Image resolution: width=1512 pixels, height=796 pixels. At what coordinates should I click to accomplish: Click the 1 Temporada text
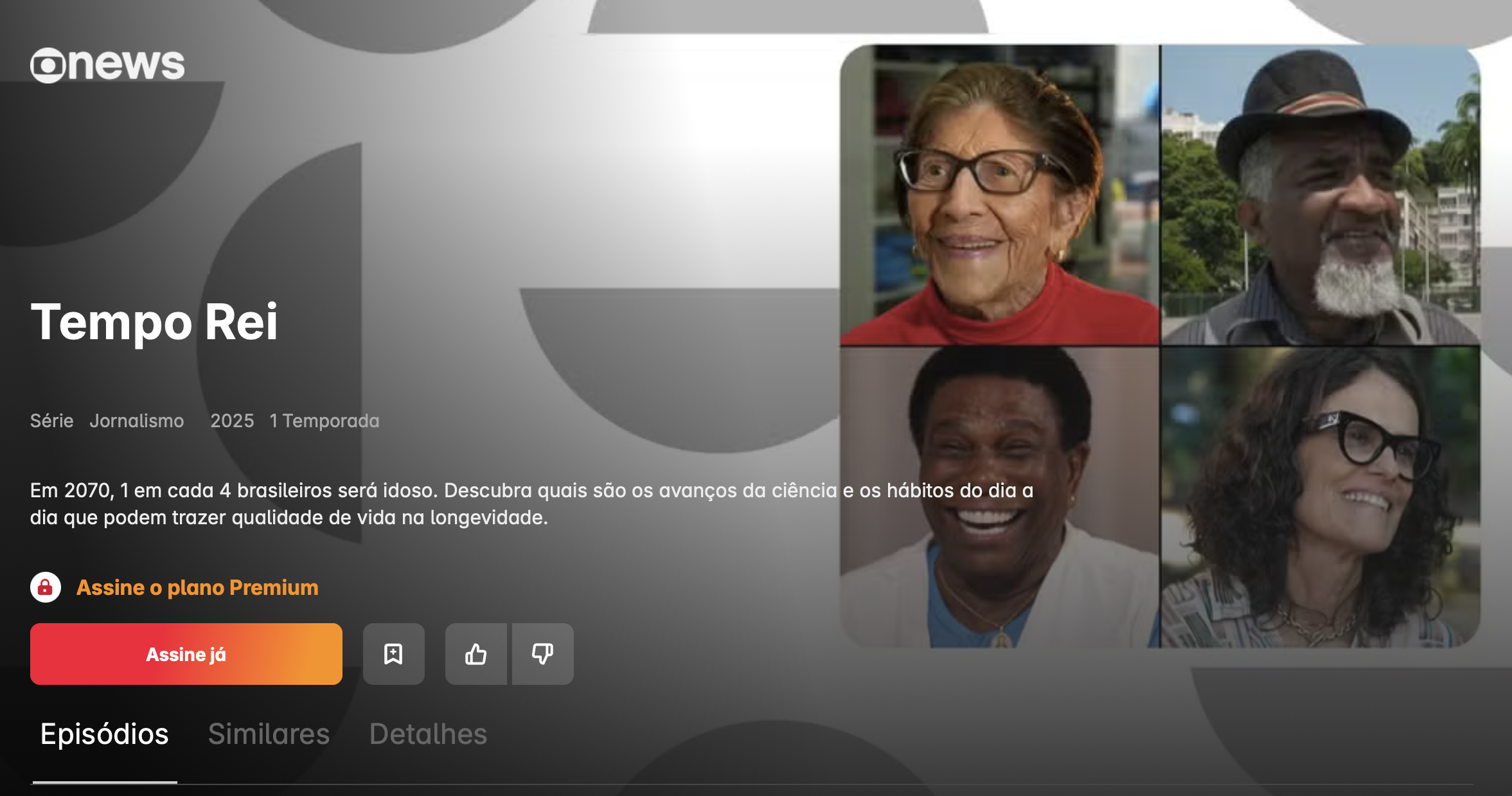tap(325, 421)
